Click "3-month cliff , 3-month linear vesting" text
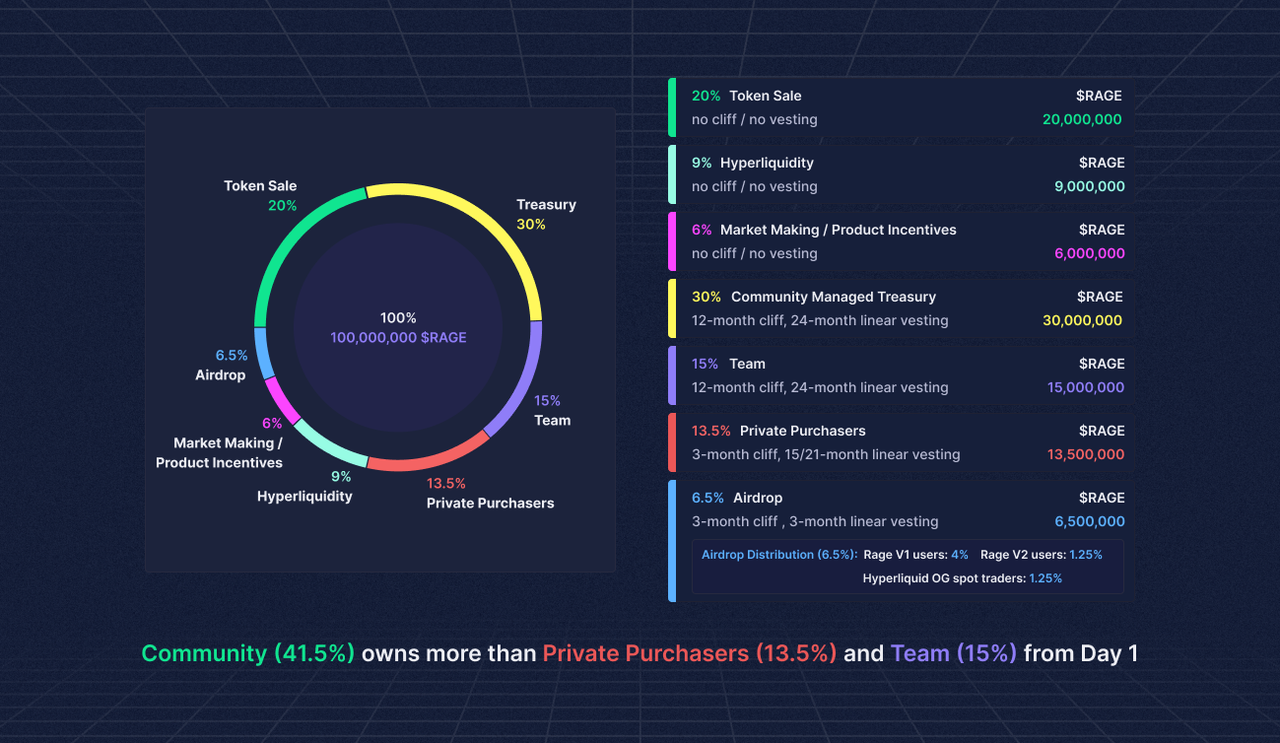 (815, 521)
